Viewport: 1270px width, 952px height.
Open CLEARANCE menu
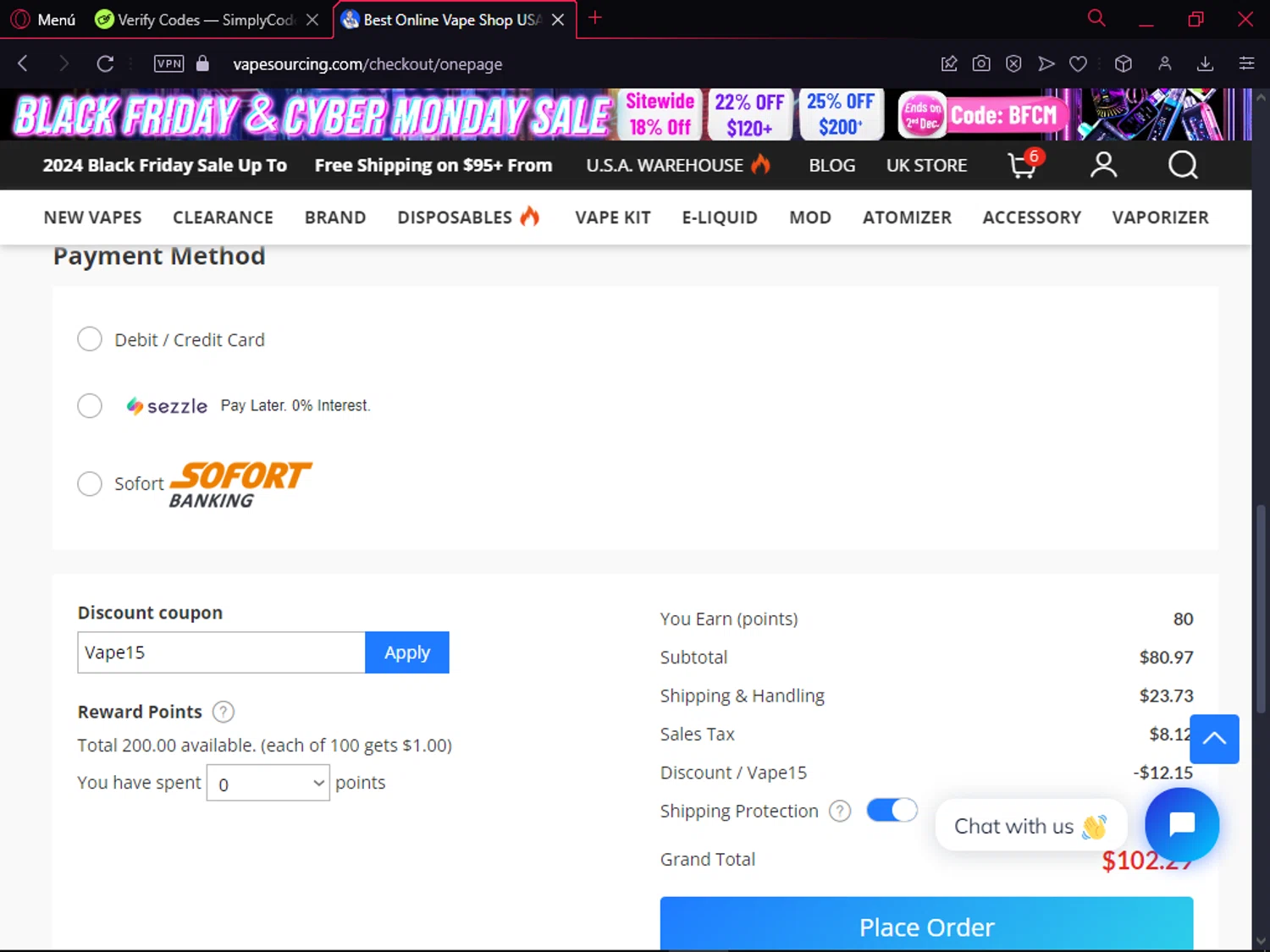(x=223, y=217)
